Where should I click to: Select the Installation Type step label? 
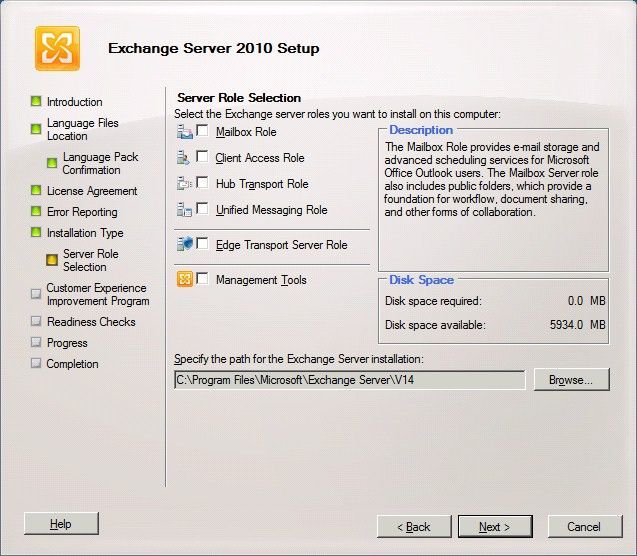click(85, 233)
